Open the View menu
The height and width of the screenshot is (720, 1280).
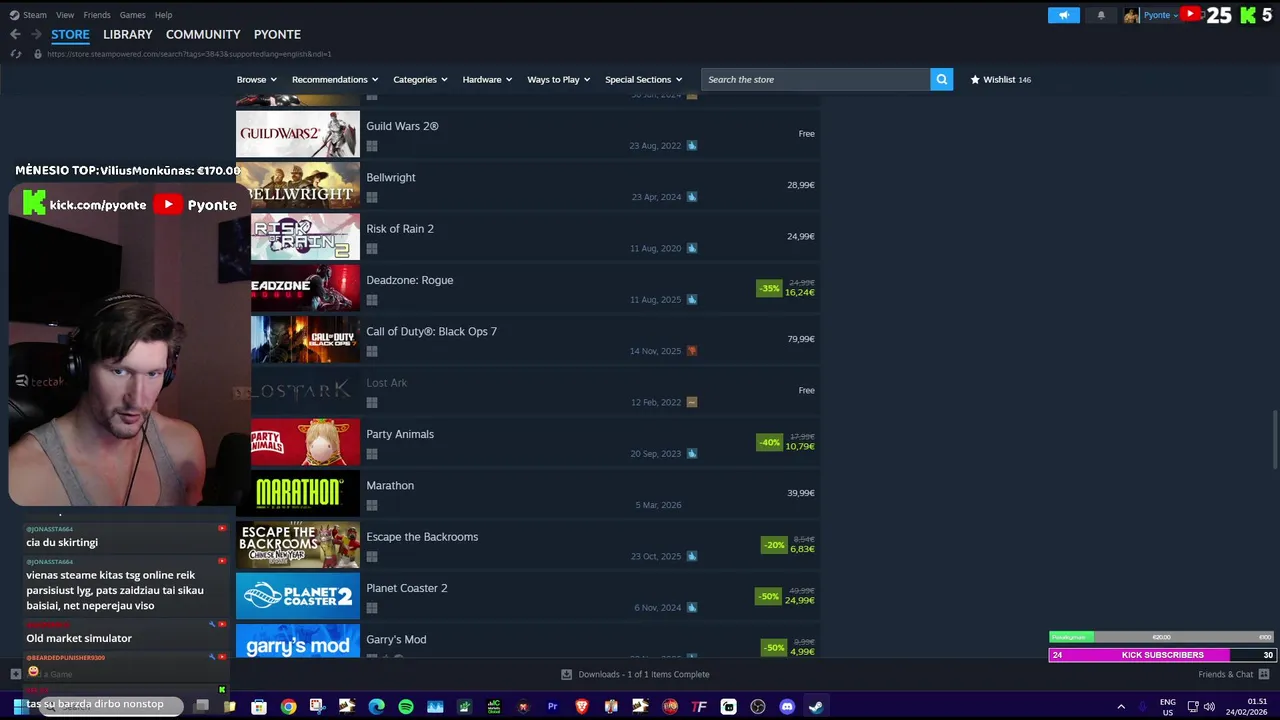click(65, 15)
